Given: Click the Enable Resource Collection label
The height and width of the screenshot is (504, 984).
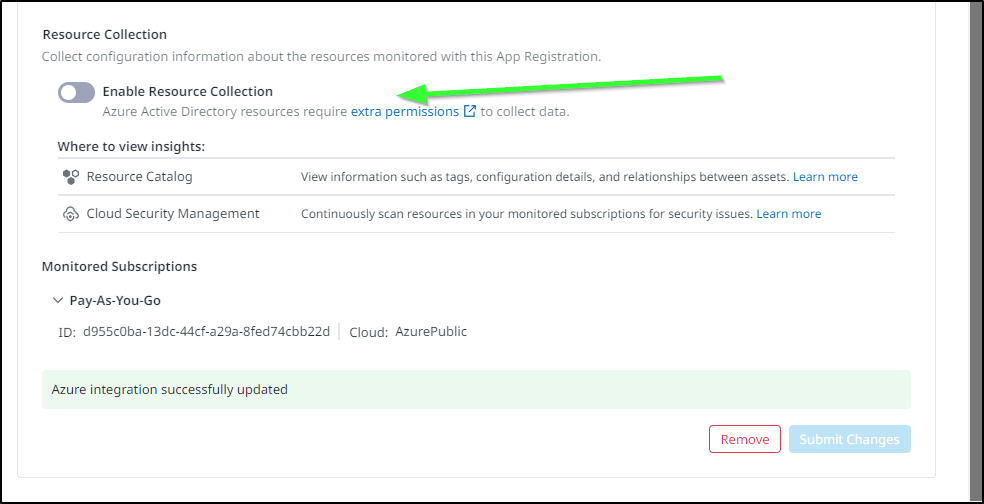Looking at the screenshot, I should click(188, 92).
